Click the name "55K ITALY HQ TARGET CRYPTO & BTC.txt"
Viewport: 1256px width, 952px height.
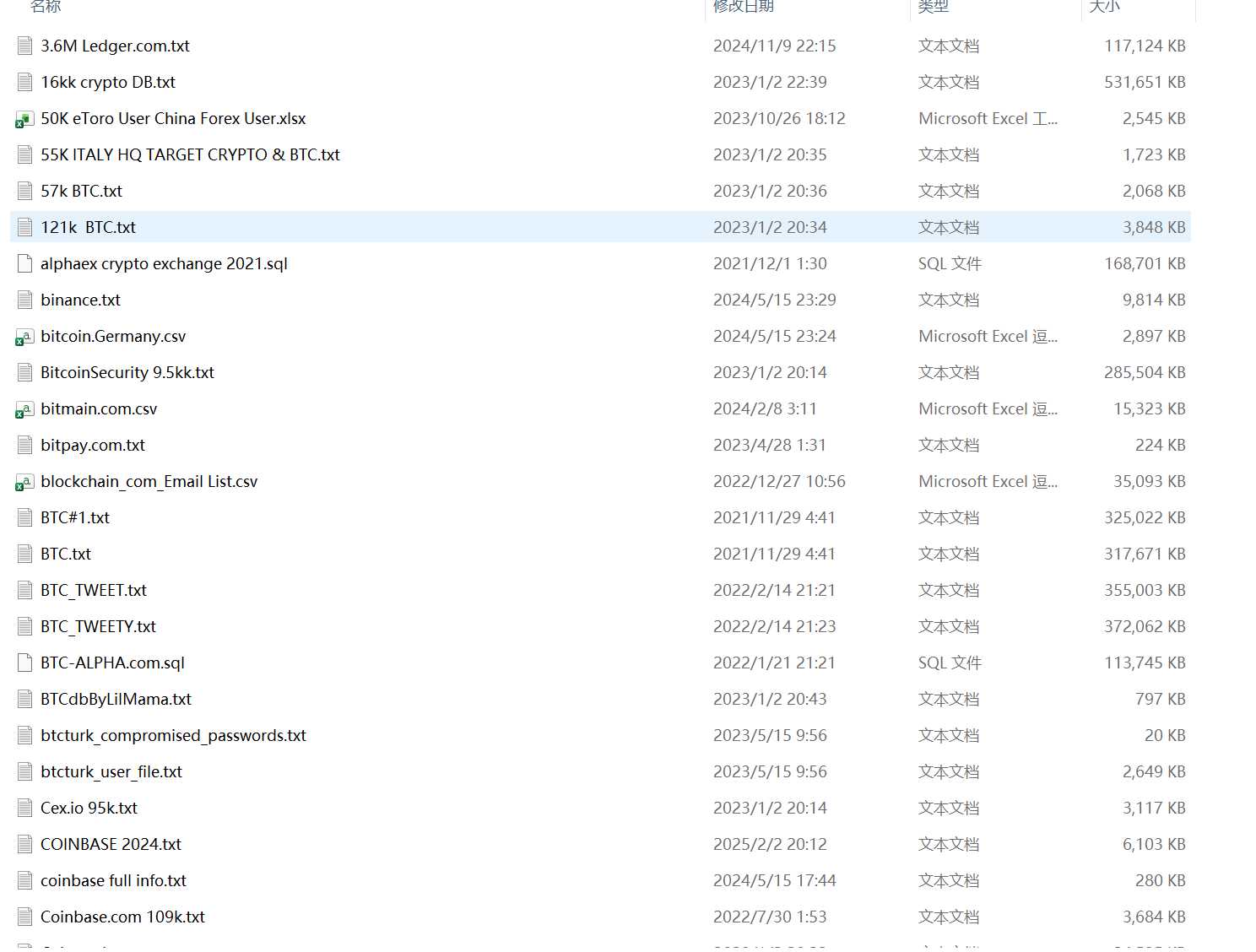[x=190, y=154]
